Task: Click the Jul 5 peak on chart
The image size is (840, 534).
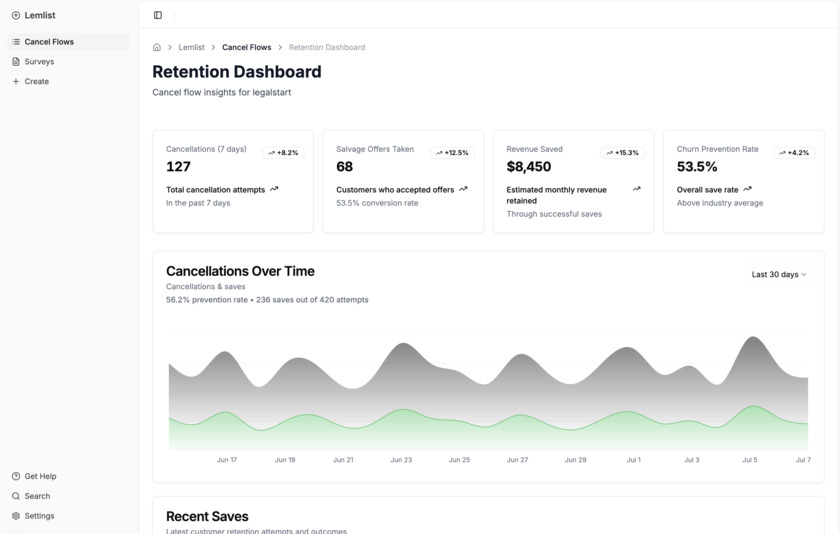Action: (x=750, y=340)
